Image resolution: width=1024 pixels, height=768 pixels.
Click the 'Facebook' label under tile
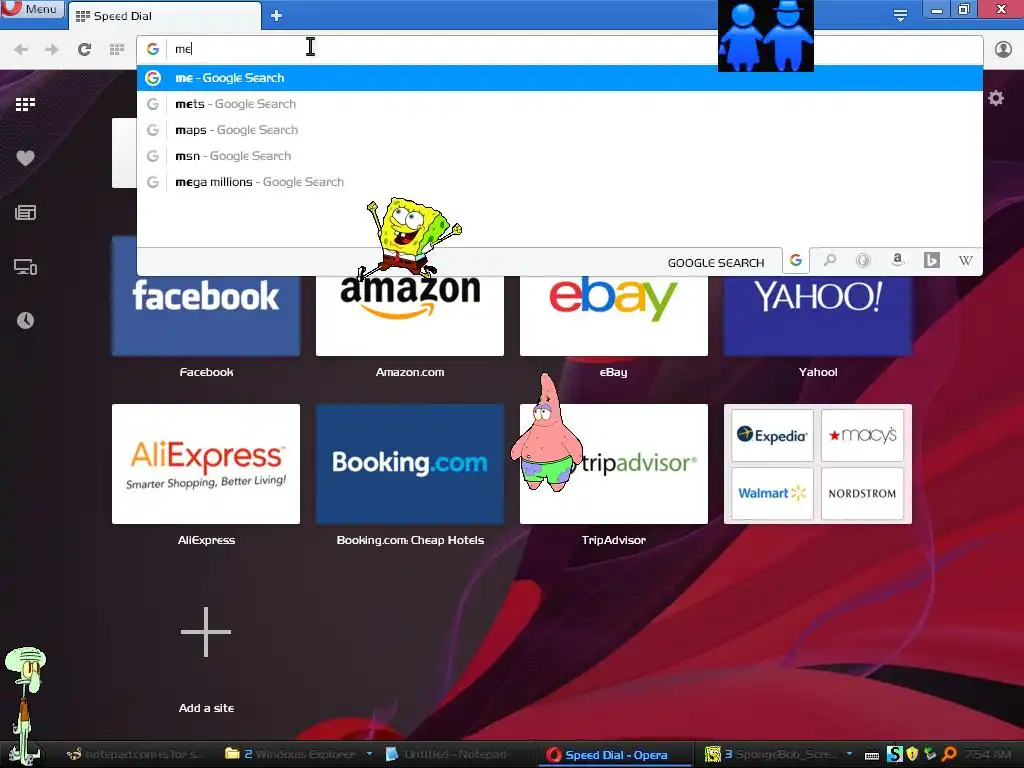click(x=206, y=372)
